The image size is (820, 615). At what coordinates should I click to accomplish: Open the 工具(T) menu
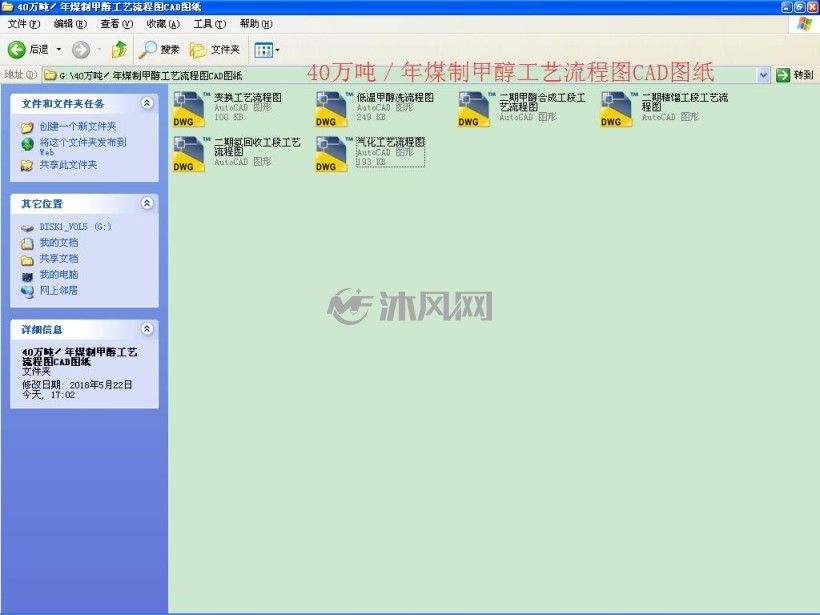click(210, 24)
